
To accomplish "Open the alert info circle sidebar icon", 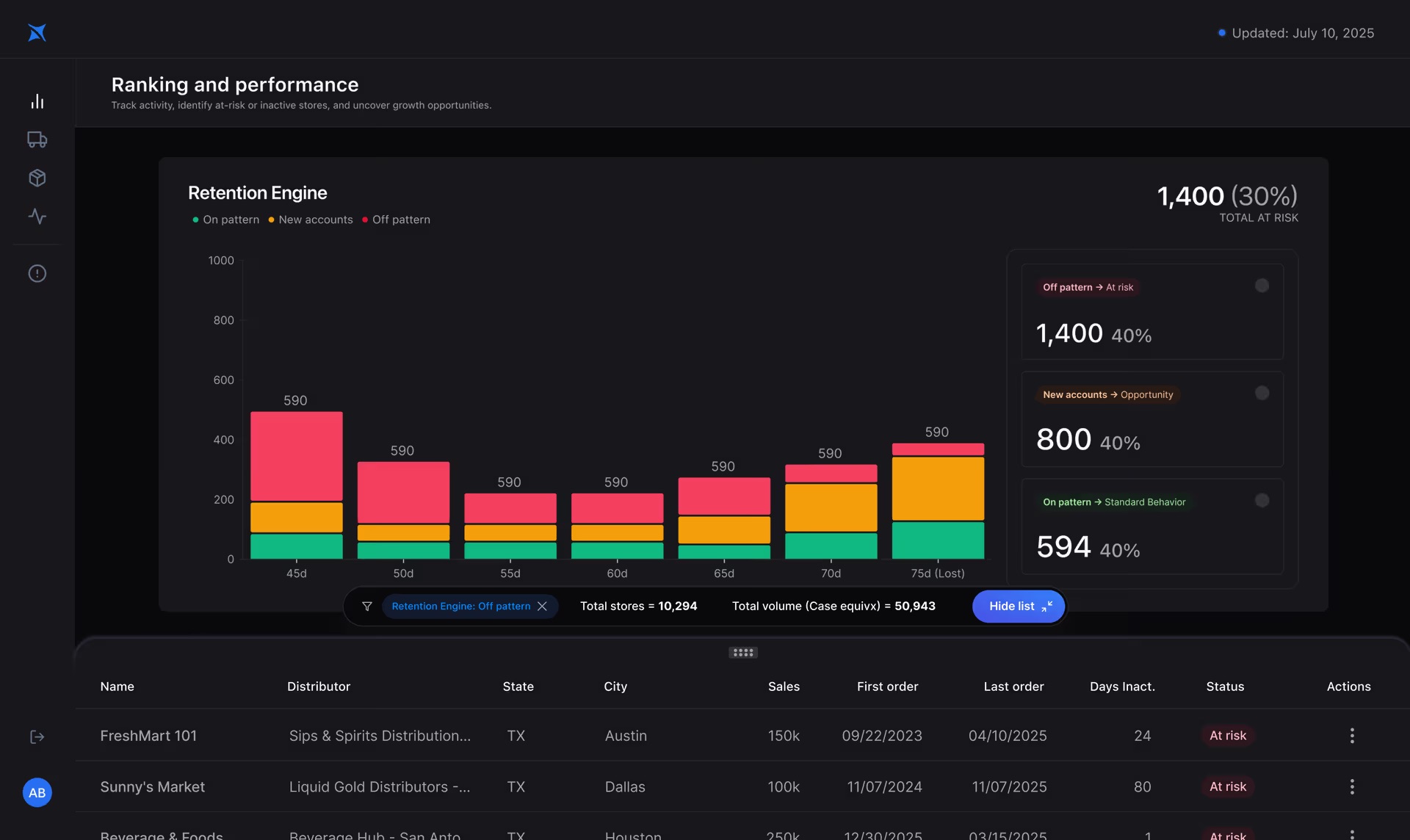I will [37, 273].
